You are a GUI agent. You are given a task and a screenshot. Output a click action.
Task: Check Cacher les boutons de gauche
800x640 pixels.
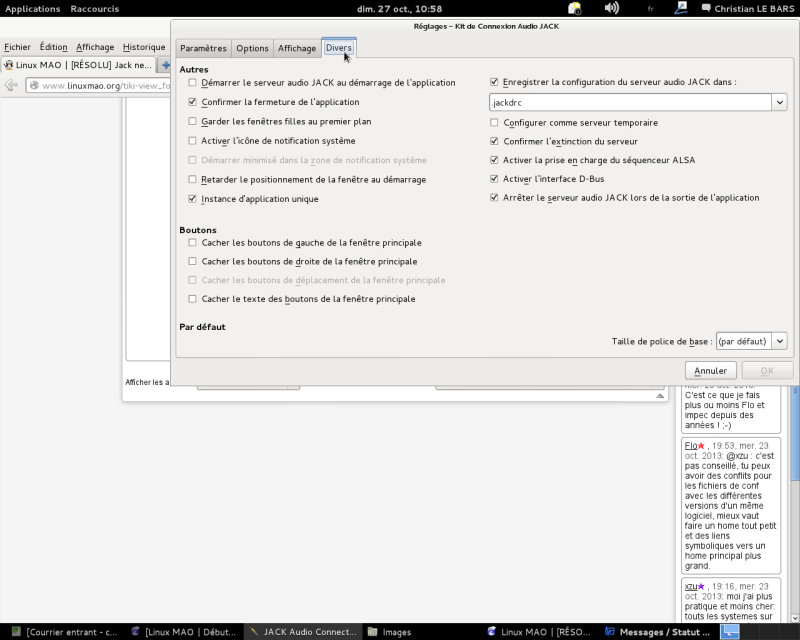pyautogui.click(x=192, y=243)
